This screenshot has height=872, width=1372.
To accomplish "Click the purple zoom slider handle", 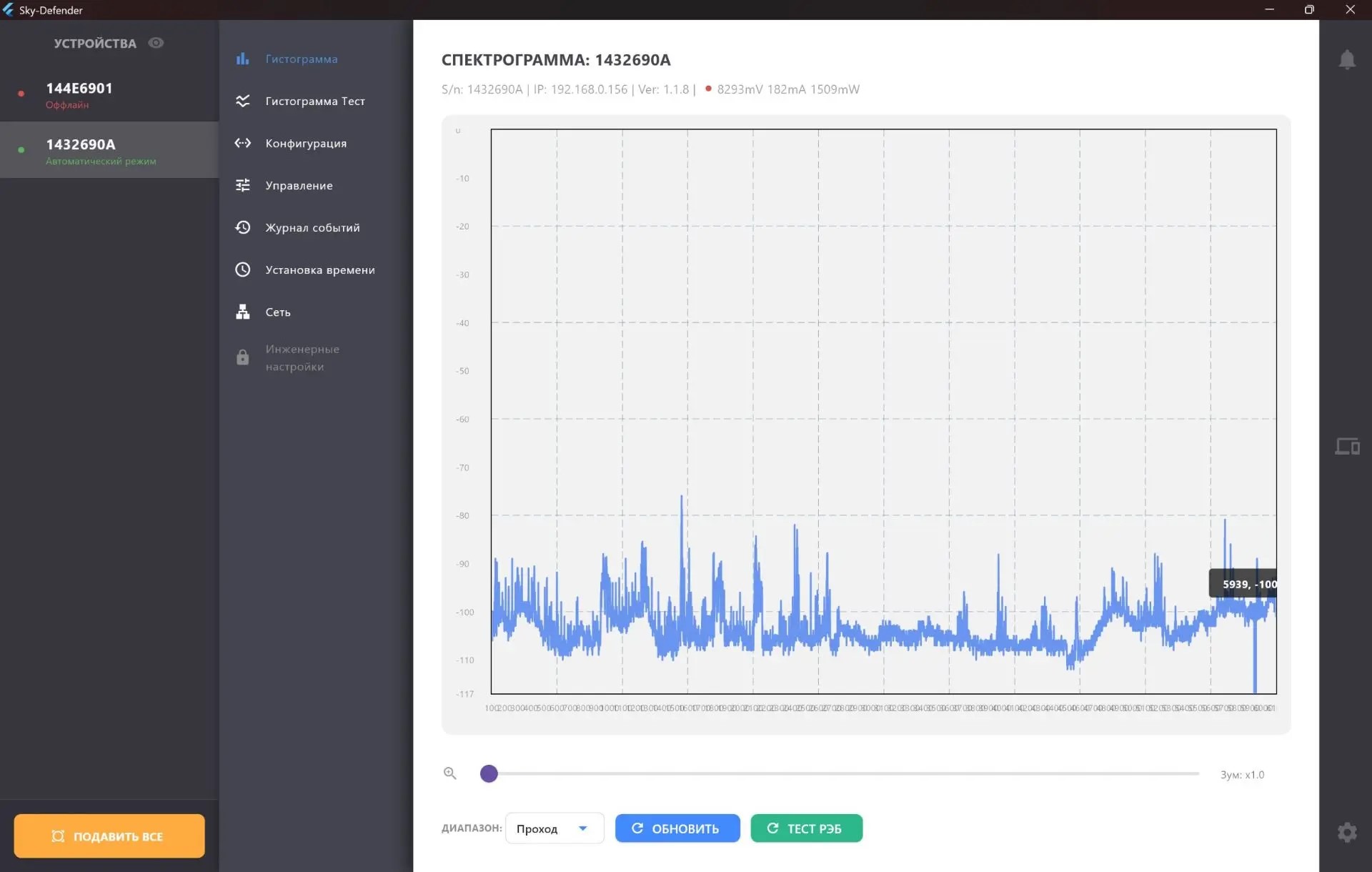I will pos(489,773).
